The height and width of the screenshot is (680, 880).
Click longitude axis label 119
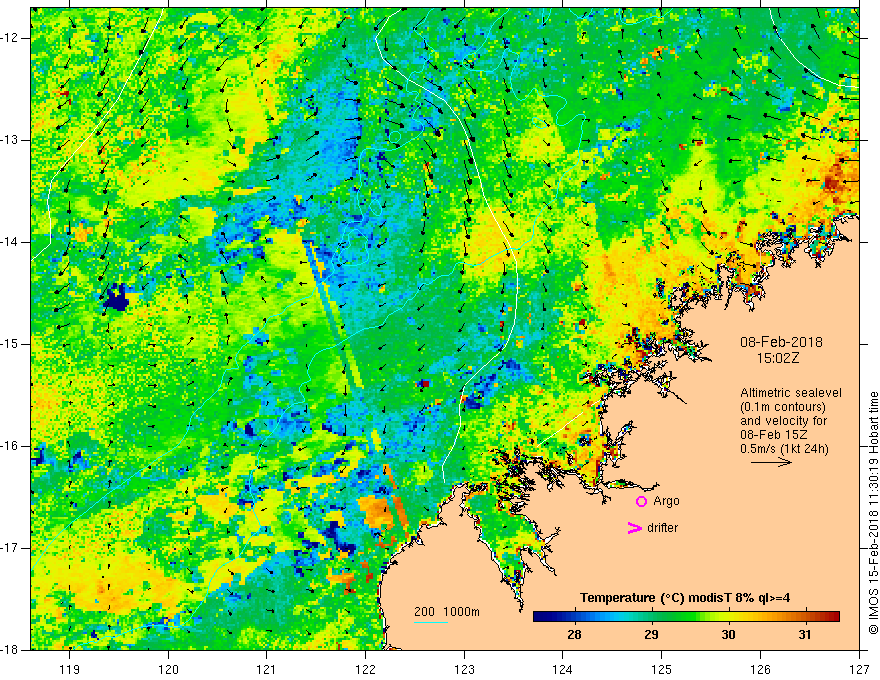70,669
